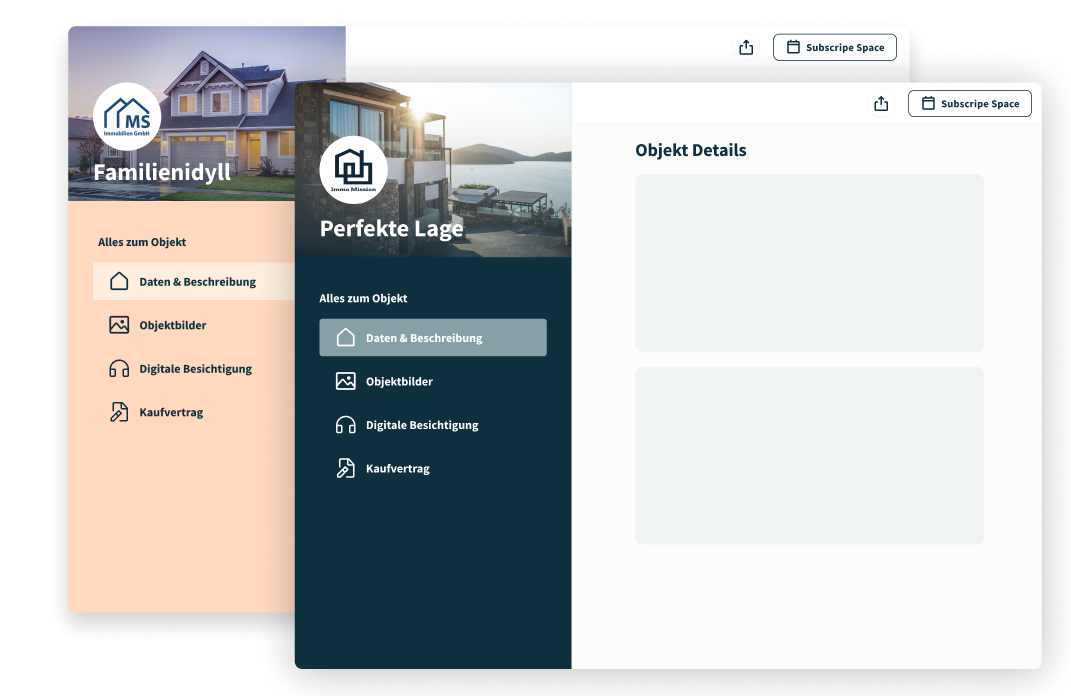Click the share icon in the Familienidyll window
The height and width of the screenshot is (696, 1071).
[746, 47]
